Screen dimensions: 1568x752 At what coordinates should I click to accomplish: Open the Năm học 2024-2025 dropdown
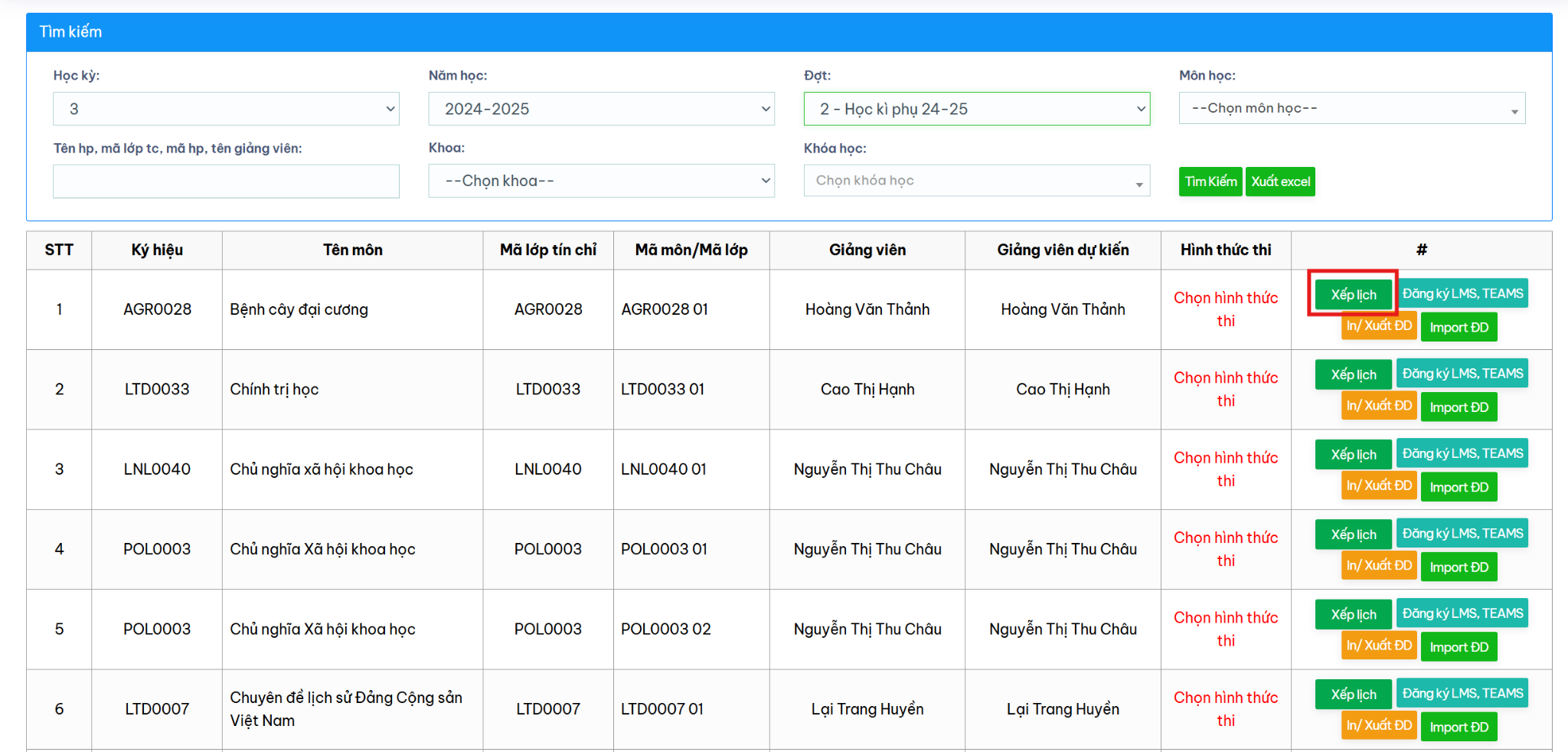[601, 109]
